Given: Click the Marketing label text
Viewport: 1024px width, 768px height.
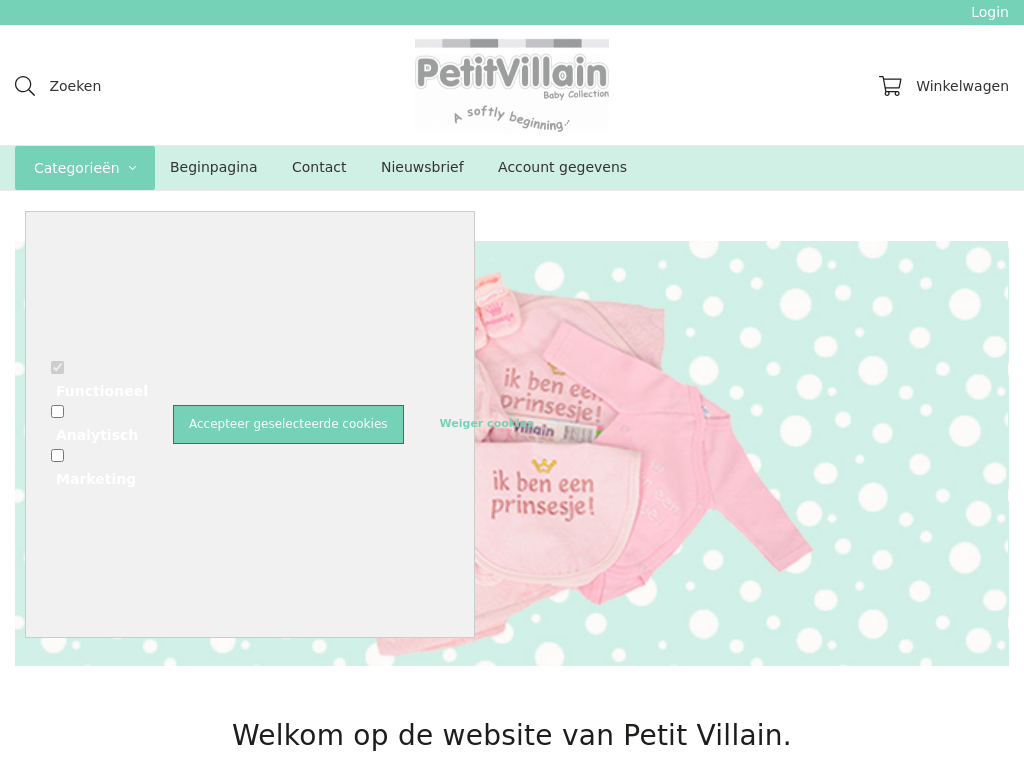Looking at the screenshot, I should 96,479.
